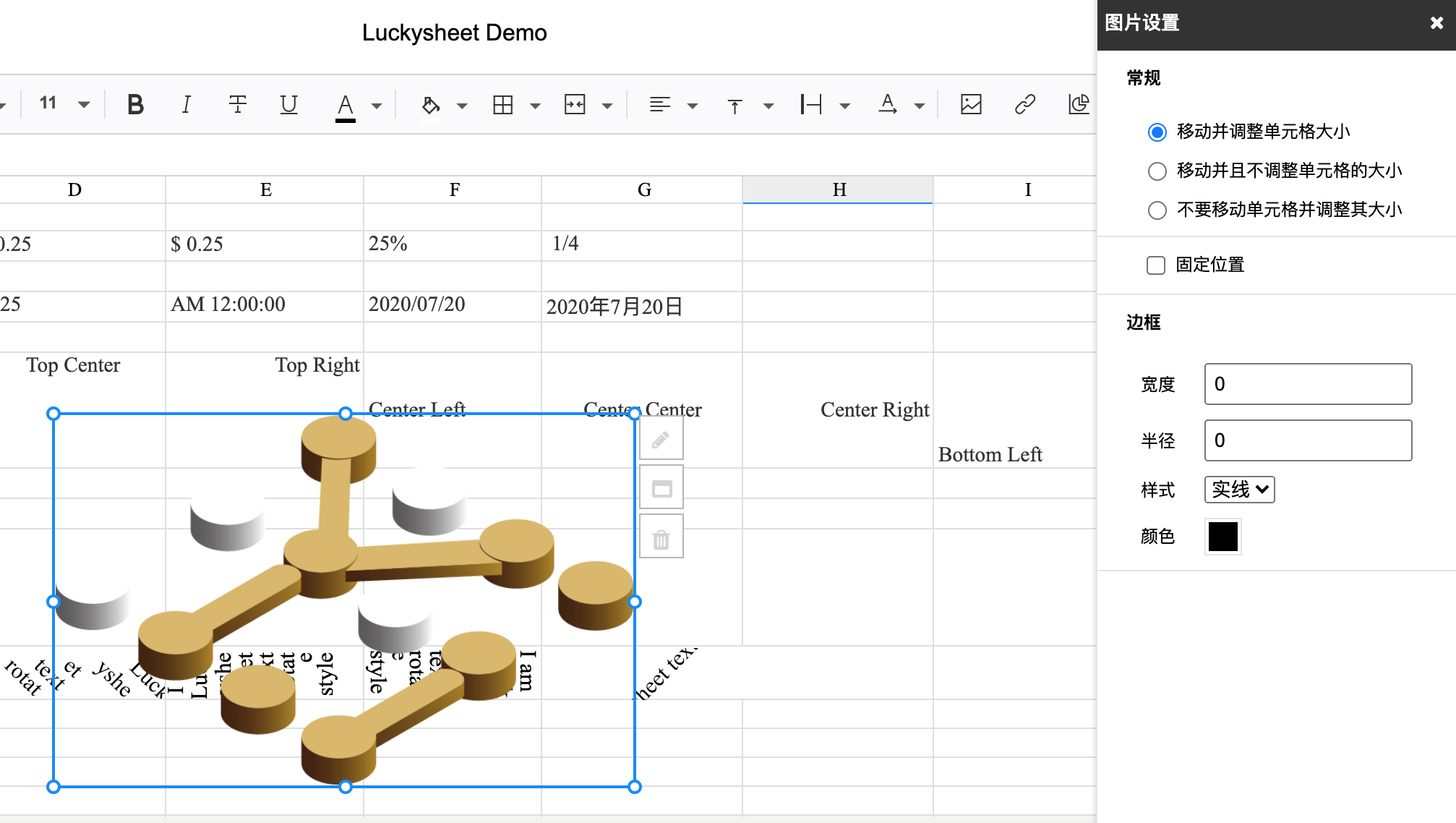Image resolution: width=1456 pixels, height=823 pixels.
Task: Click the image's bottom-right resize handle
Action: (635, 787)
